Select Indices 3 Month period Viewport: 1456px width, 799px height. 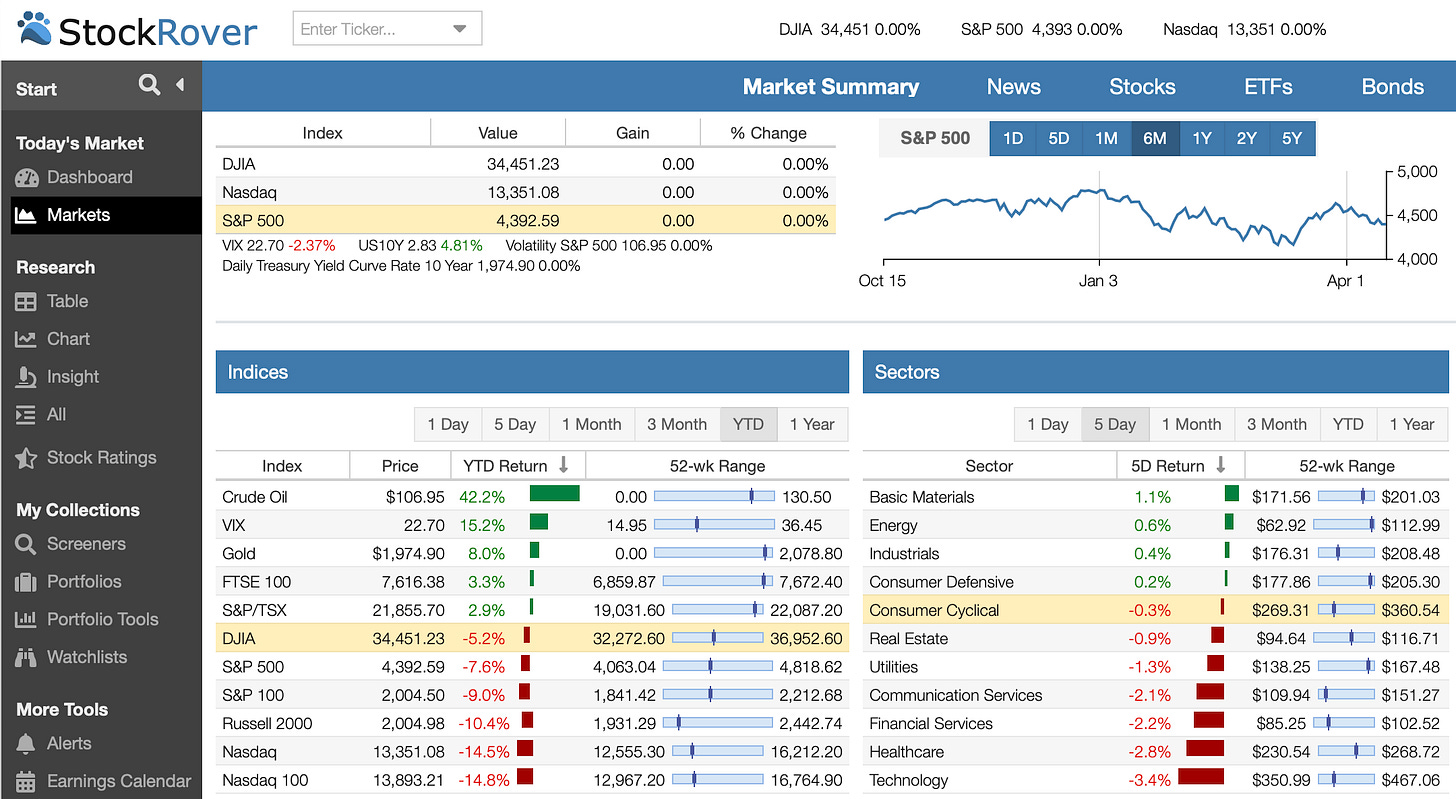677,424
